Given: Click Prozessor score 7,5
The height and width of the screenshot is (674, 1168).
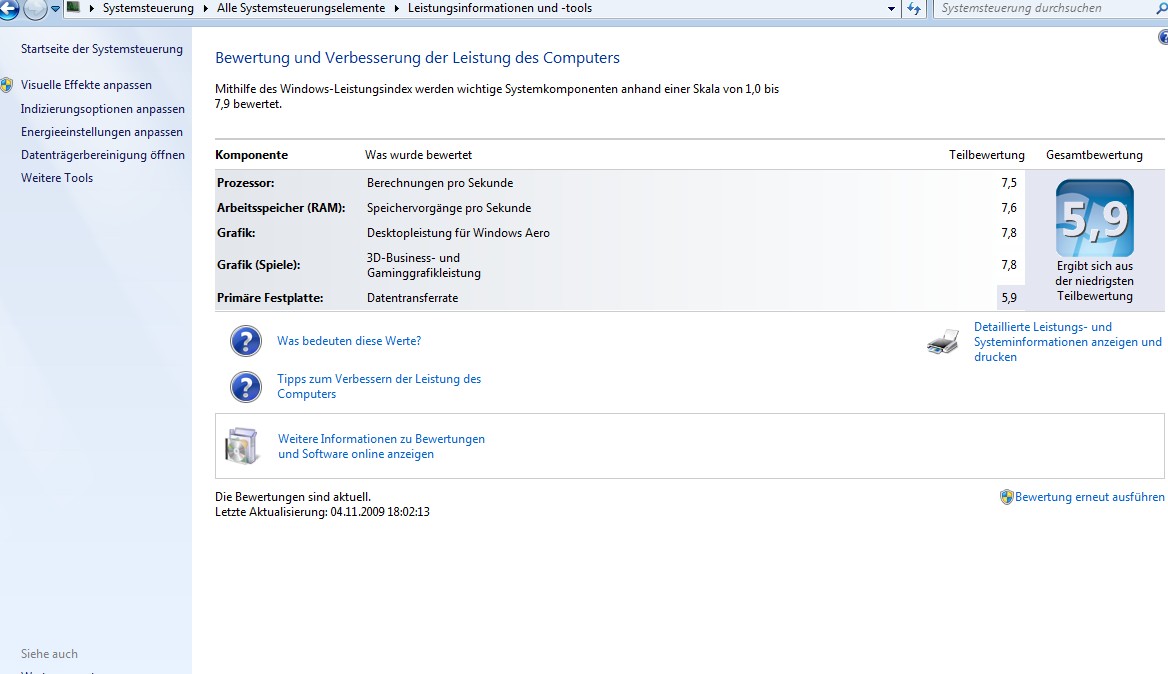Looking at the screenshot, I should point(1009,183).
